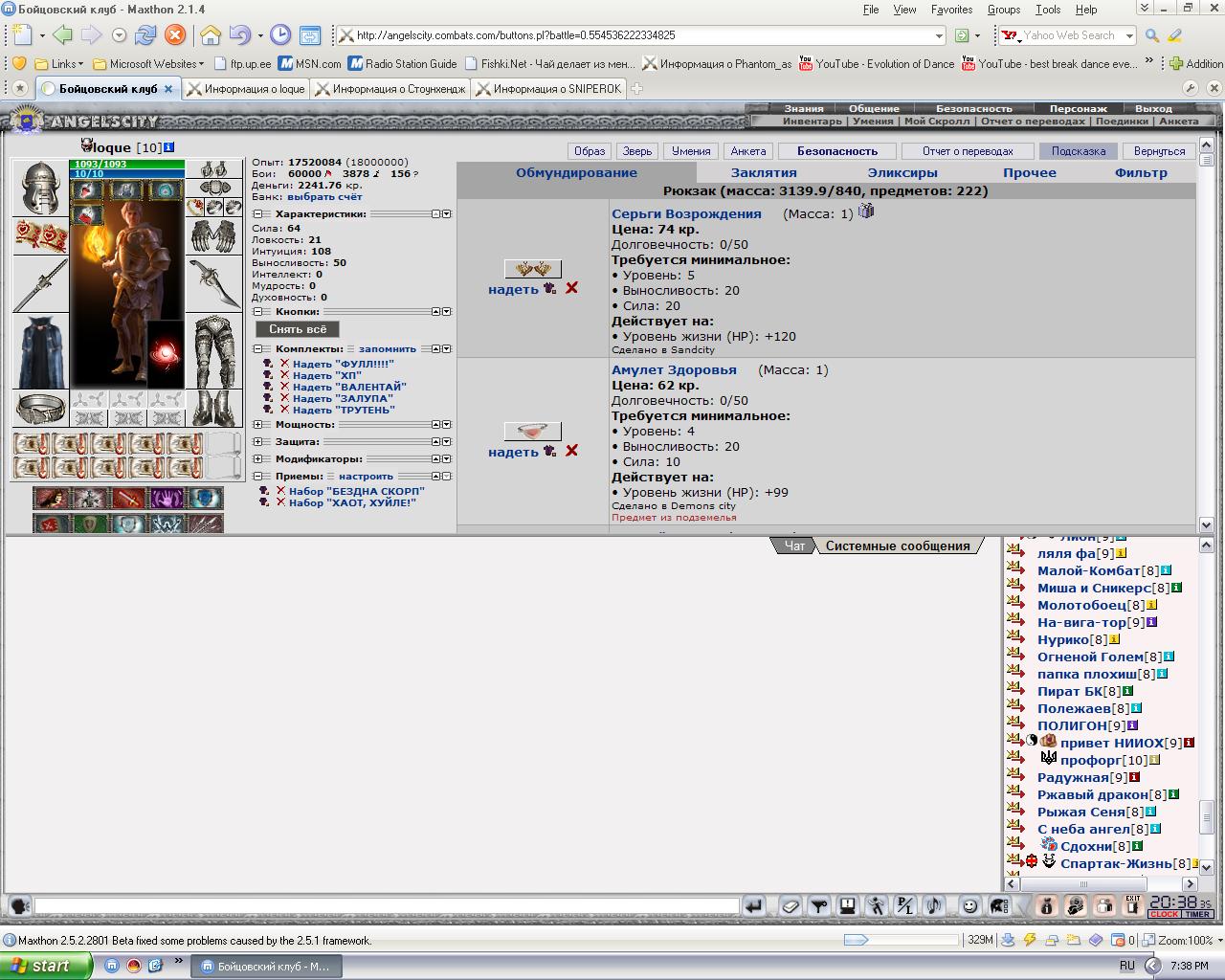Open the address bar dropdown

point(939,35)
